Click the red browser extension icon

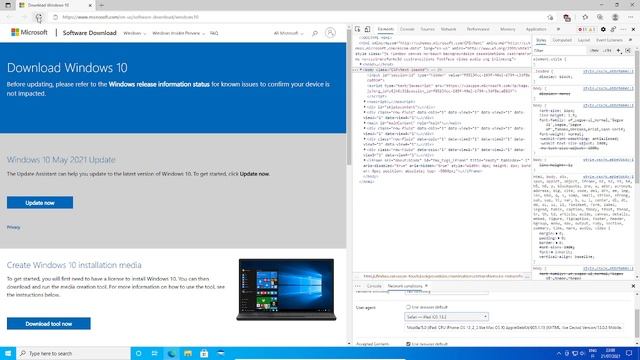tap(567, 17)
